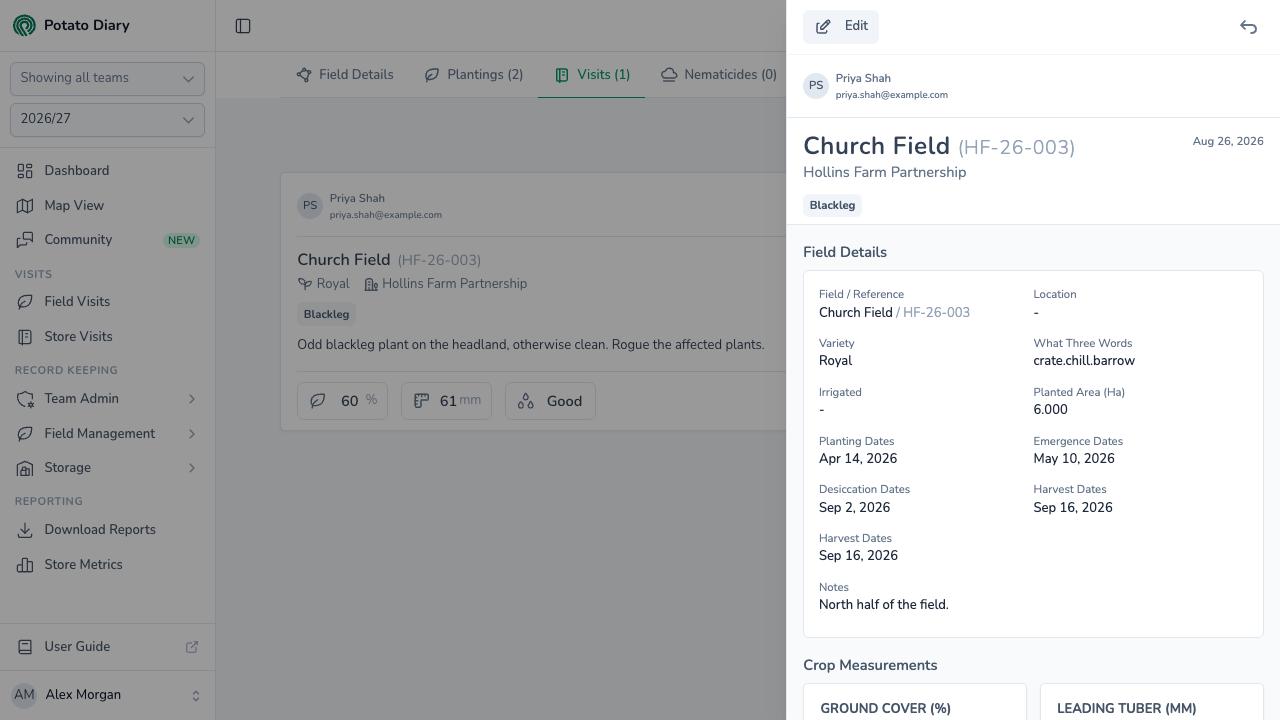The image size is (1280, 720).
Task: Click the Store Visits notebook icon
Action: point(25,337)
